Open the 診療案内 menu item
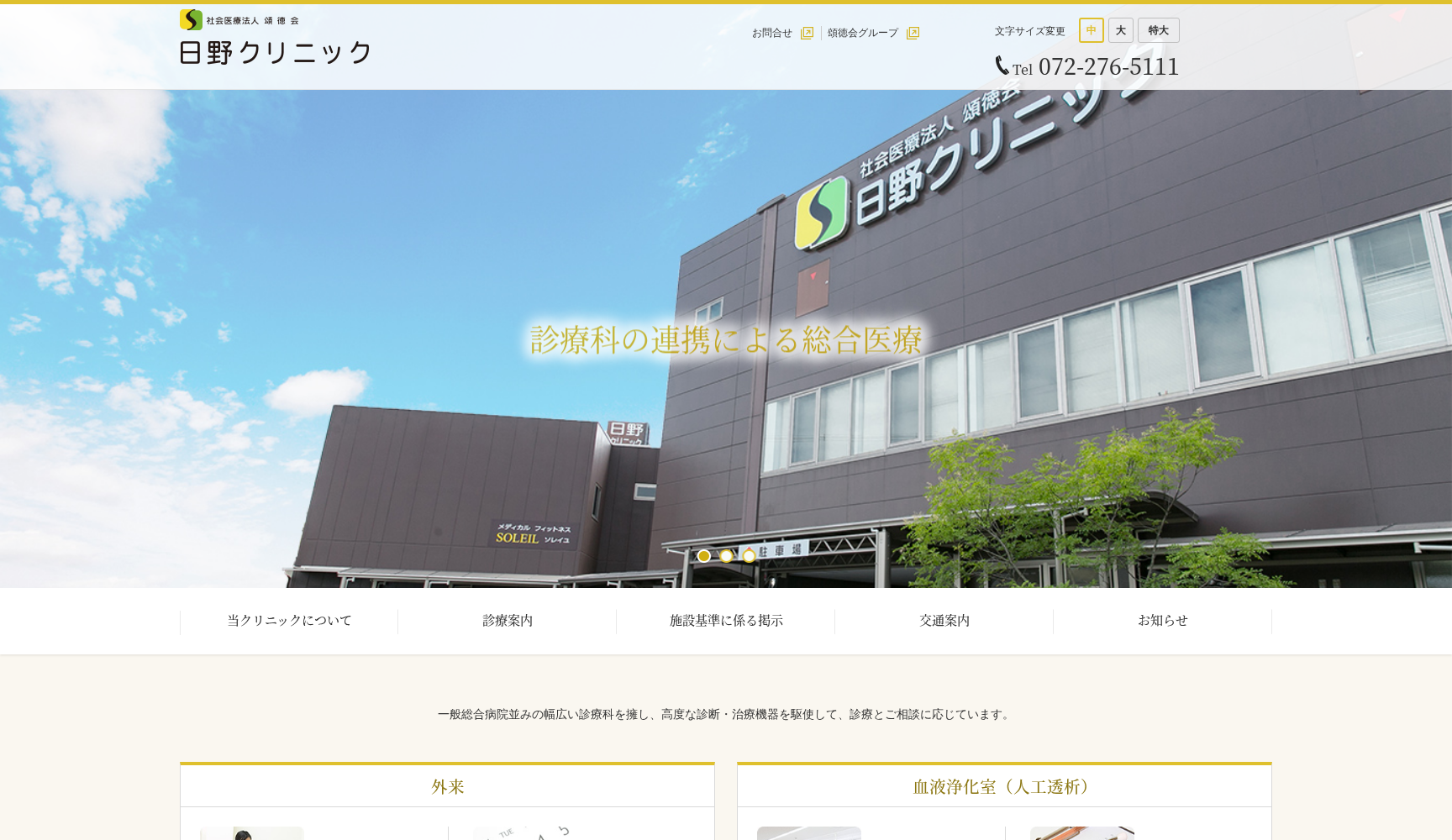 click(x=508, y=621)
